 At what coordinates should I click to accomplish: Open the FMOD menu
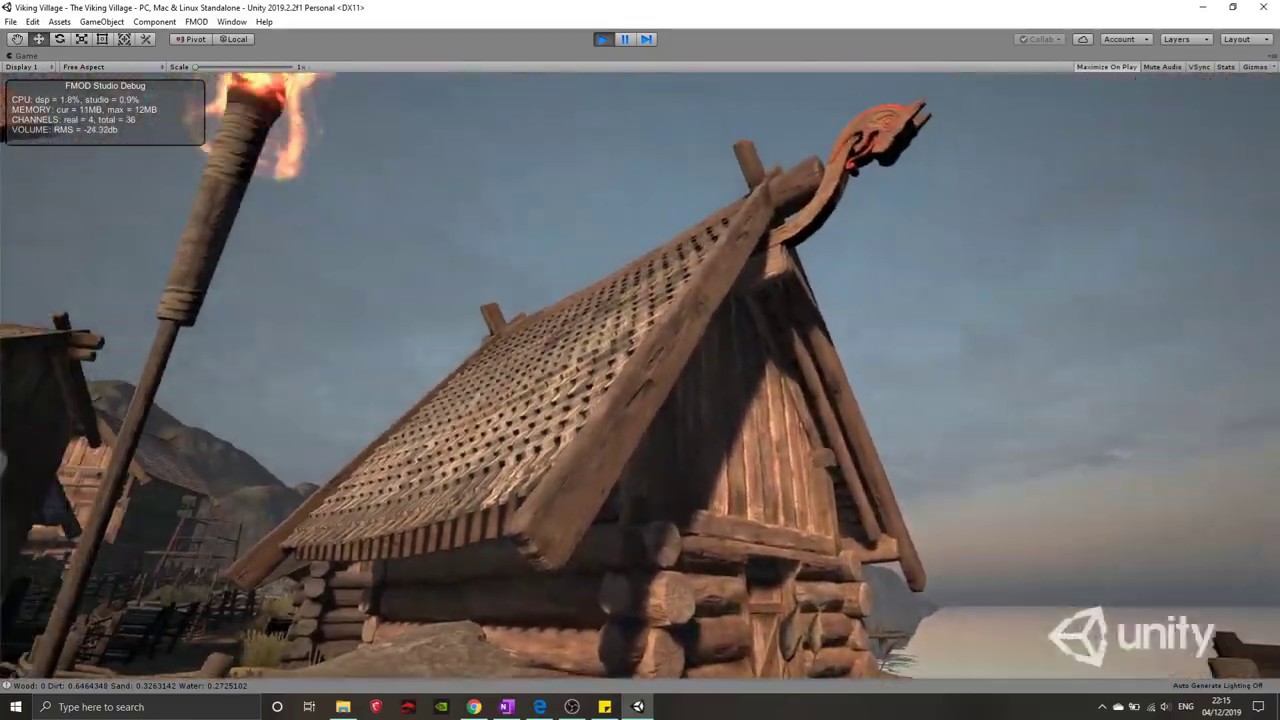pos(196,22)
